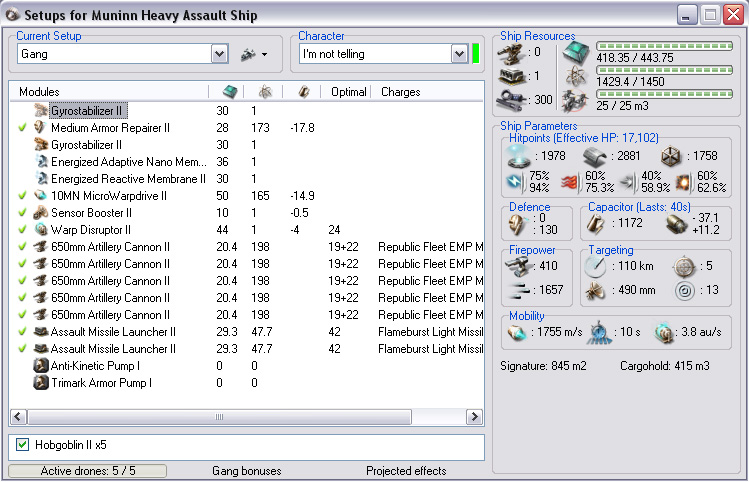This screenshot has width=749, height=482.
Task: Click the capacitor recharge icon showing -37.1
Action: (676, 225)
